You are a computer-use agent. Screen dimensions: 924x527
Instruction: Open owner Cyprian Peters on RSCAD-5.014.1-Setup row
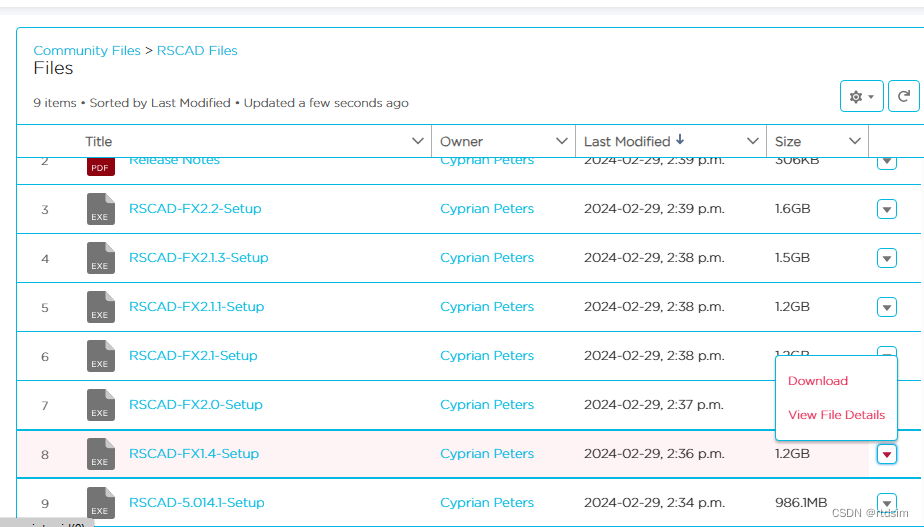pyautogui.click(x=487, y=502)
